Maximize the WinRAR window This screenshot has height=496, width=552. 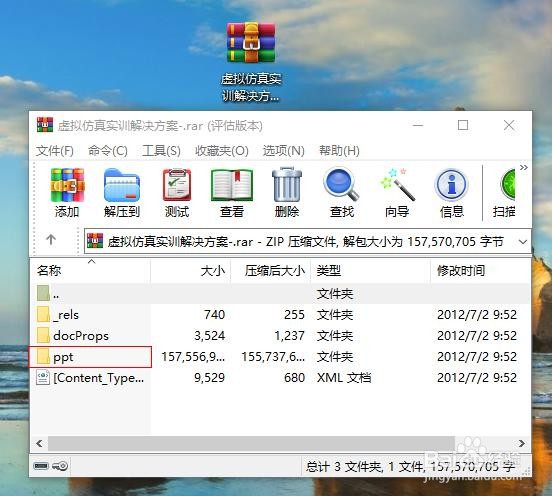tap(463, 125)
